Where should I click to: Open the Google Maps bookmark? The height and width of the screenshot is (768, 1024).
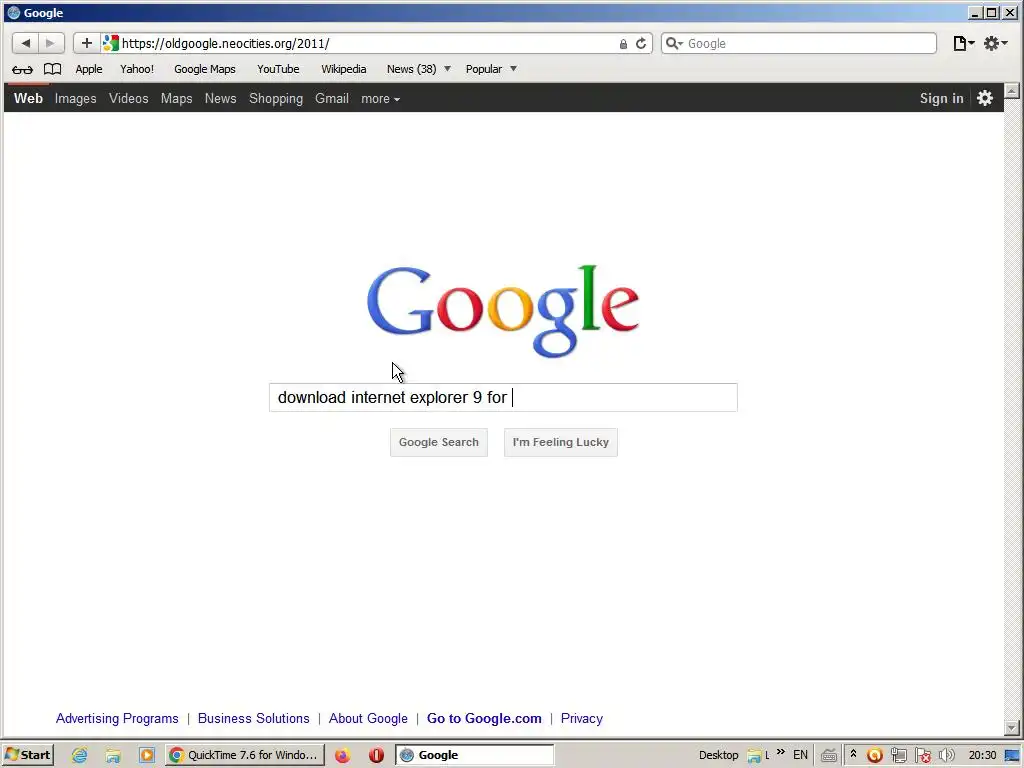[x=204, y=69]
